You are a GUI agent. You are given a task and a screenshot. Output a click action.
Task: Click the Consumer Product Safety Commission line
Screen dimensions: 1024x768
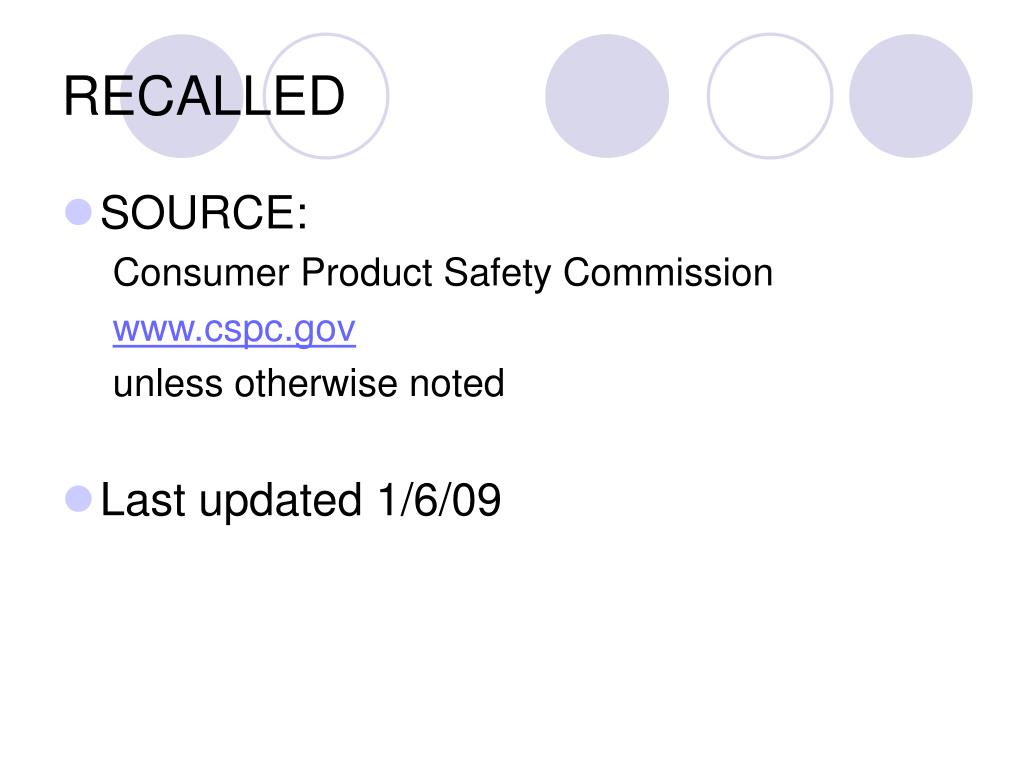pos(443,273)
